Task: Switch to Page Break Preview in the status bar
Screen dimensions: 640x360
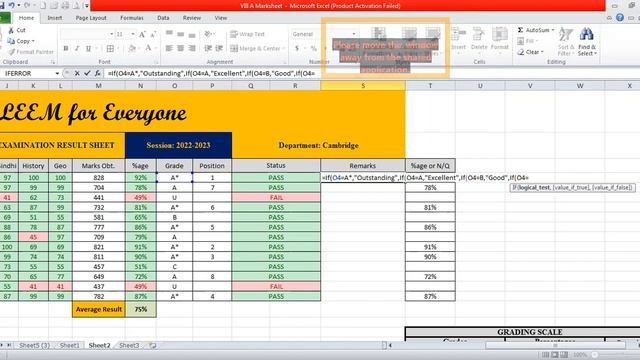Action: (x=564, y=355)
